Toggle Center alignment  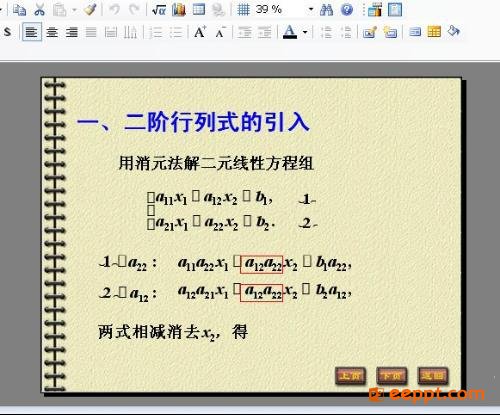(52, 32)
